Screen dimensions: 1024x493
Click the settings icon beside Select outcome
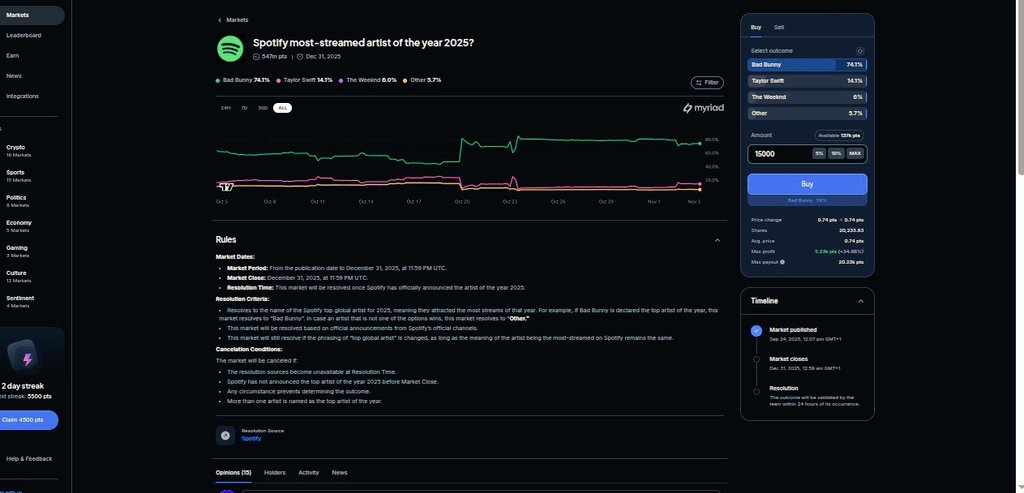tap(860, 51)
